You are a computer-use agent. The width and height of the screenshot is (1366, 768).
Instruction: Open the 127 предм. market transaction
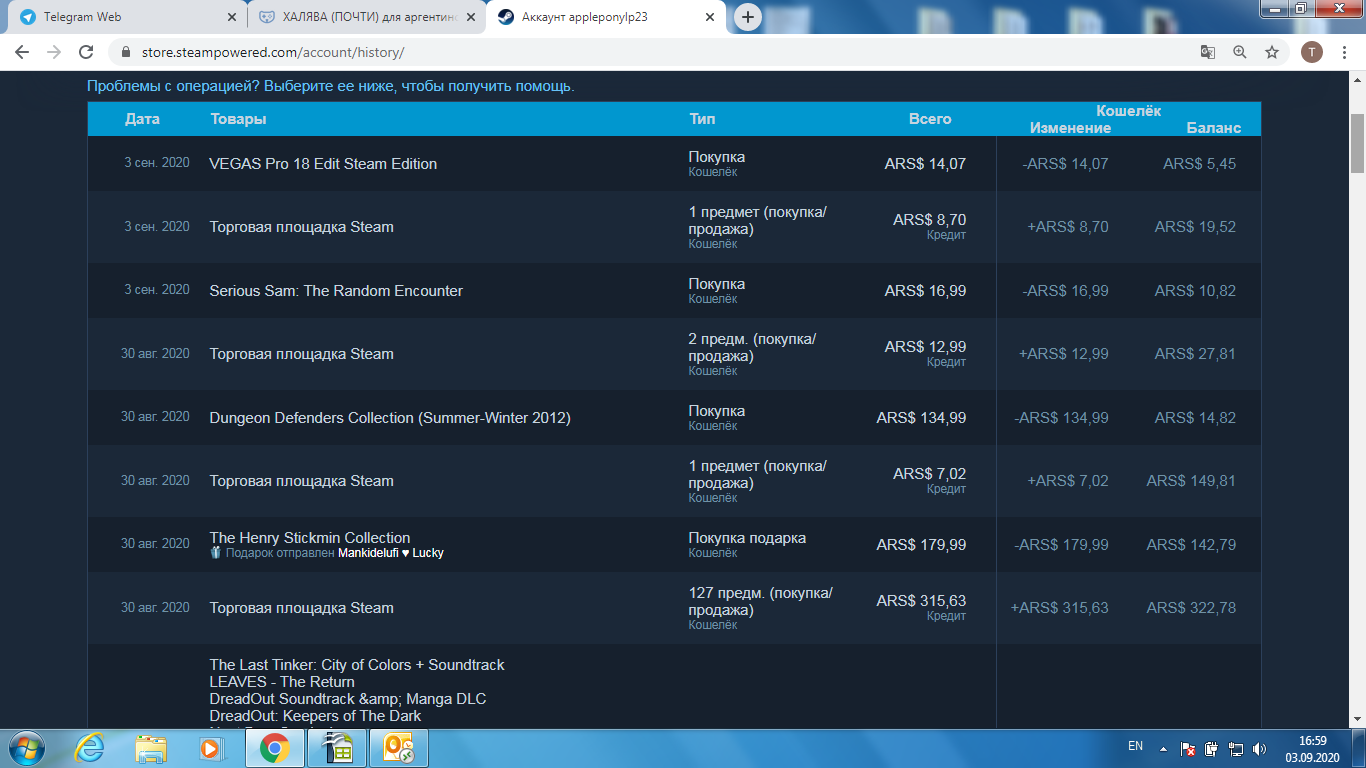[x=674, y=608]
